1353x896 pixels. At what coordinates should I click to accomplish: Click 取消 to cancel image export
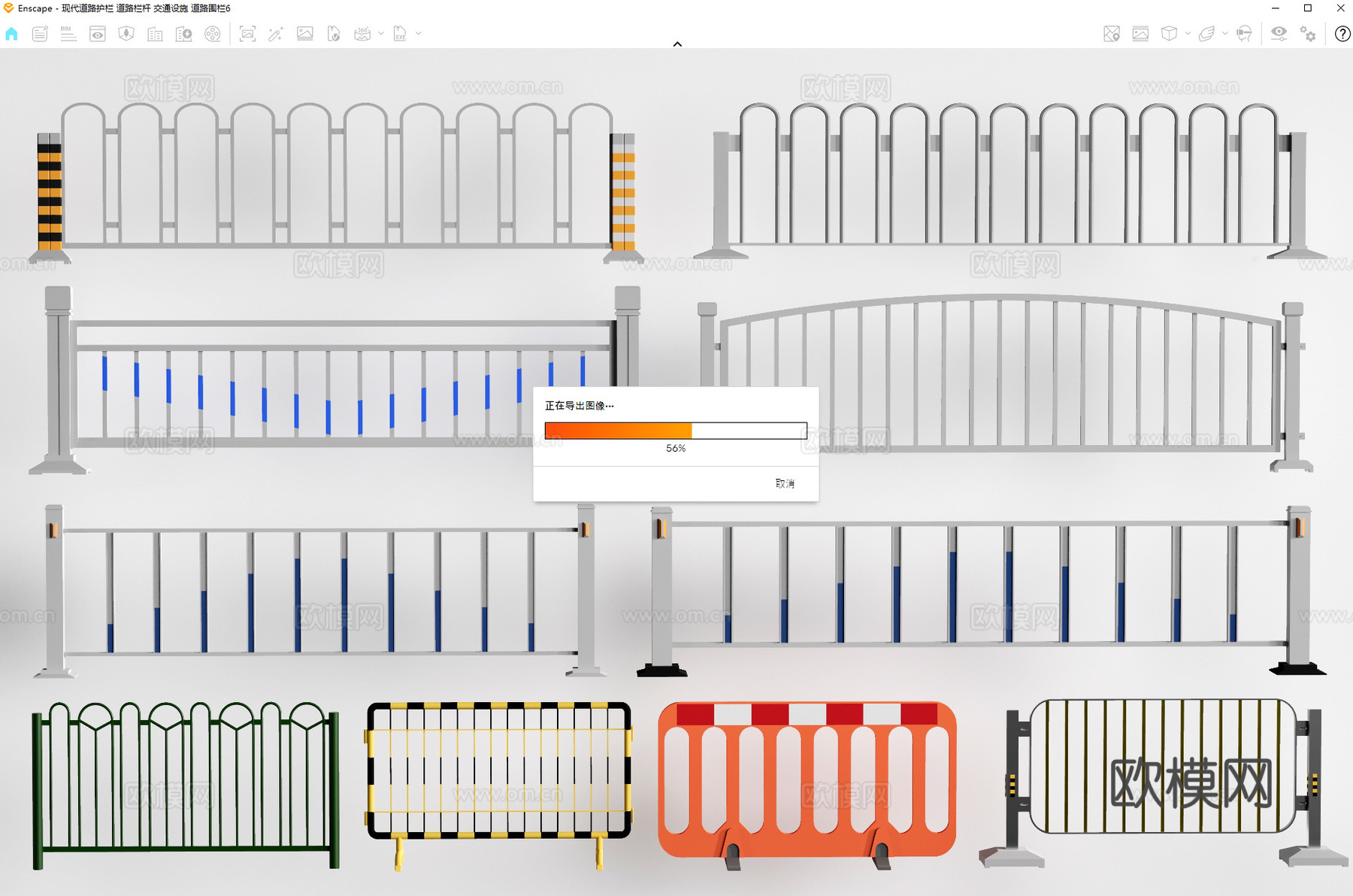point(785,483)
